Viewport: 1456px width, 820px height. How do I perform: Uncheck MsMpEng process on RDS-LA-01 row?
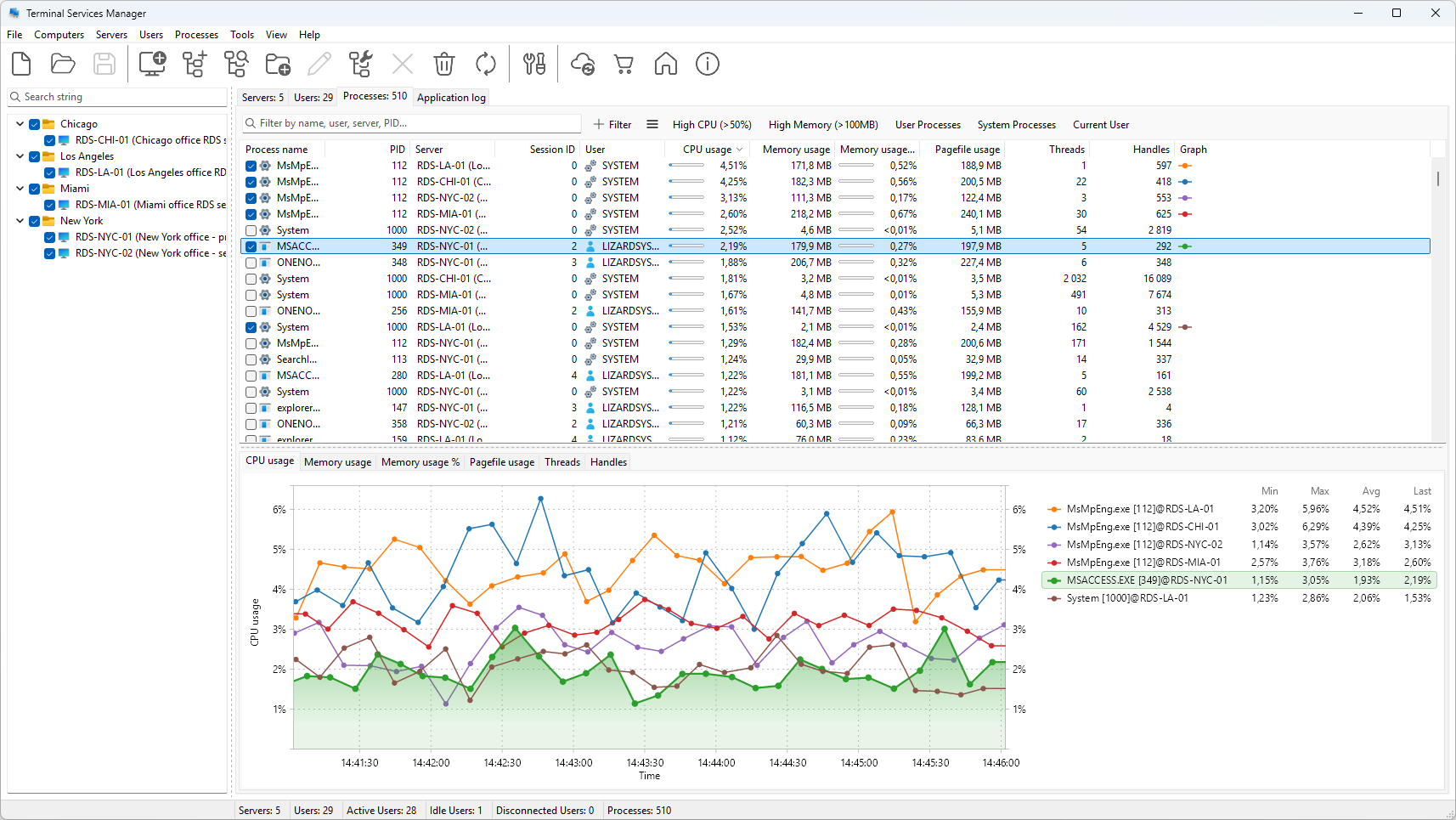(251, 166)
